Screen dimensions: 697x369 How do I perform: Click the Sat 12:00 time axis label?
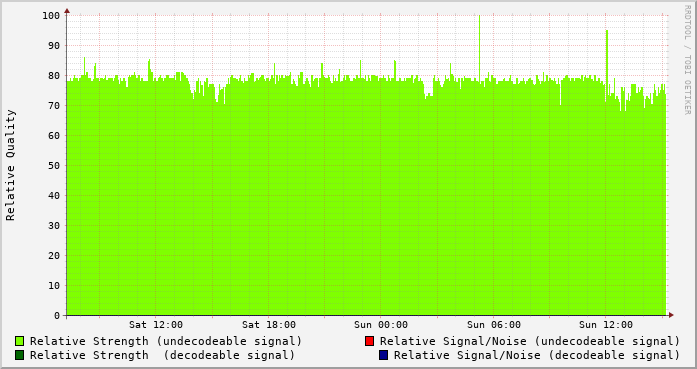click(x=156, y=325)
